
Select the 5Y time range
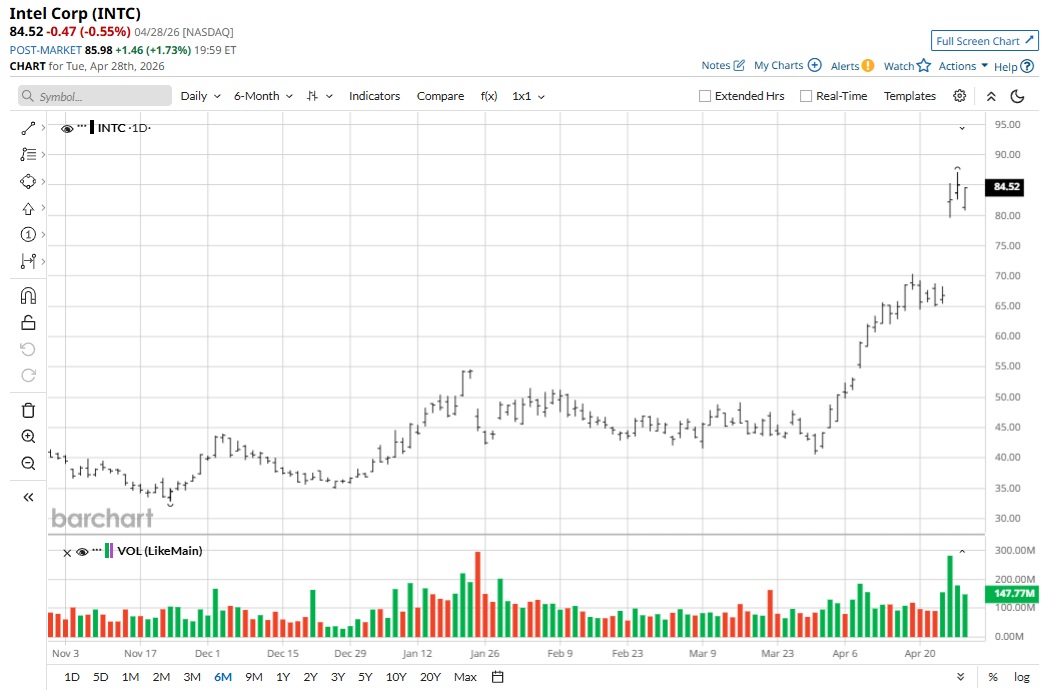pos(365,677)
